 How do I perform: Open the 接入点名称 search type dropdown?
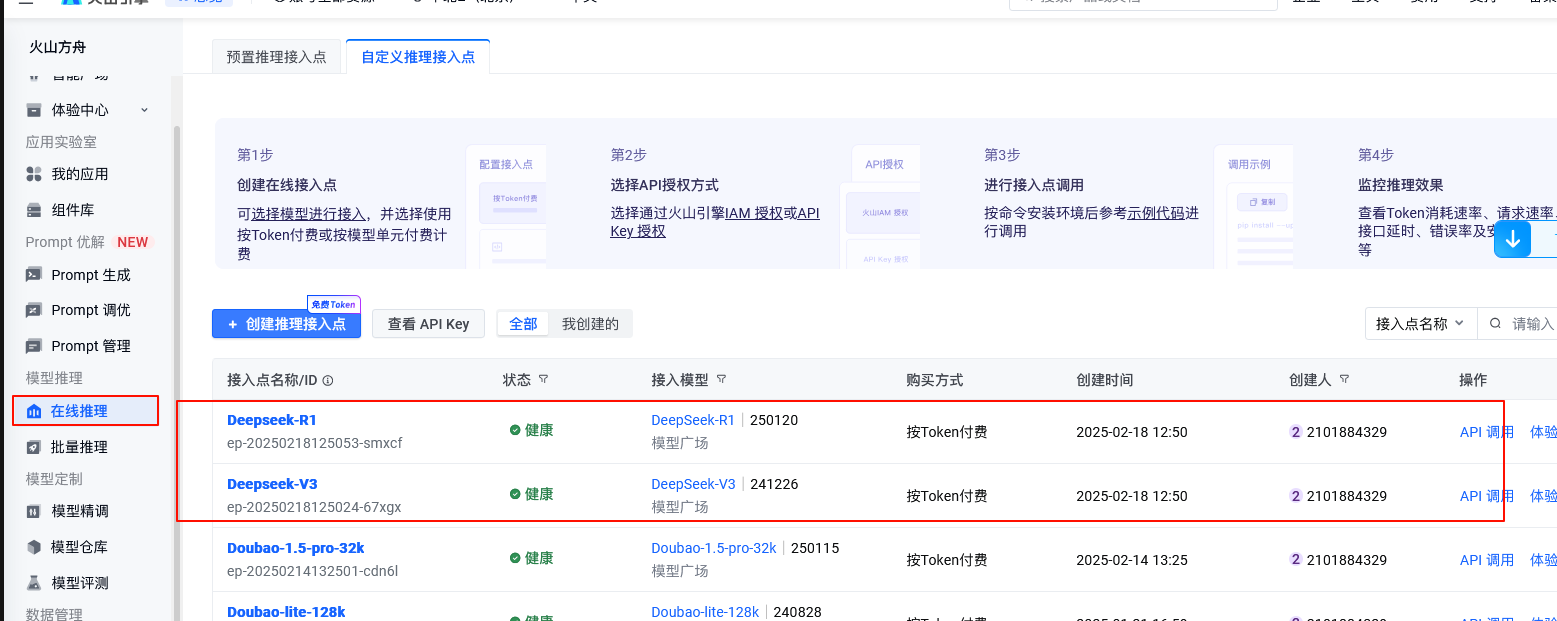pyautogui.click(x=1420, y=324)
